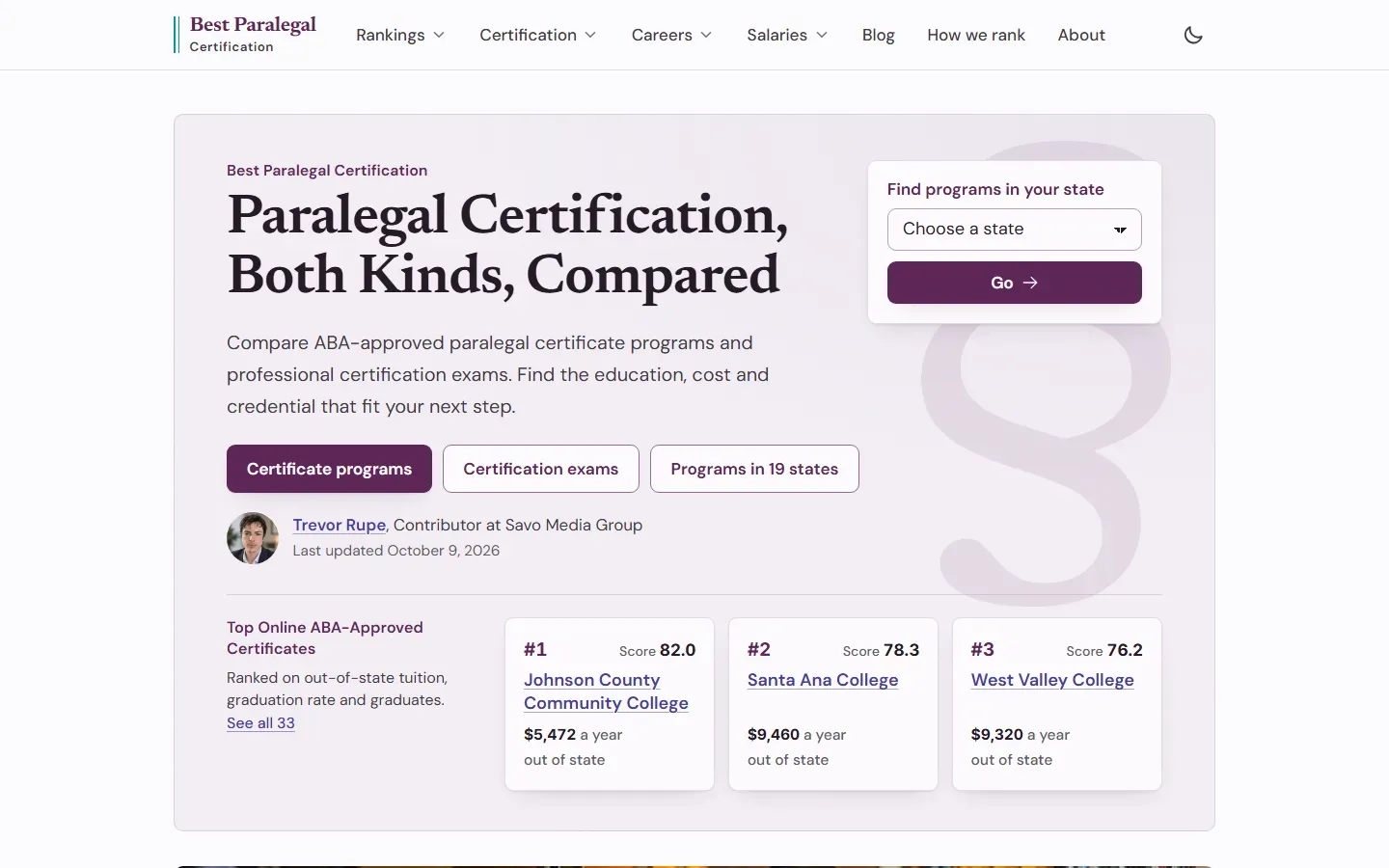This screenshot has width=1389, height=868.
Task: Click the $5,472 a year tuition
Action: (573, 735)
